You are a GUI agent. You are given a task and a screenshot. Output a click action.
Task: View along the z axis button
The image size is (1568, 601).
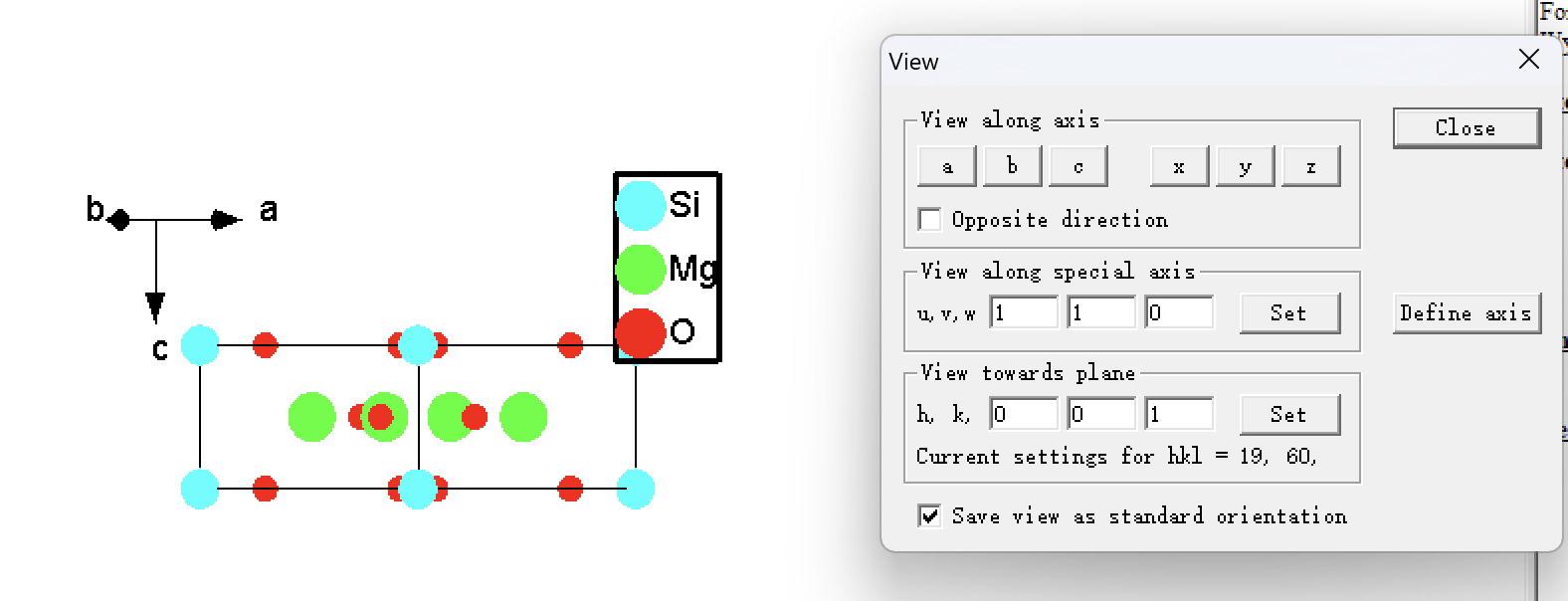point(1311,166)
